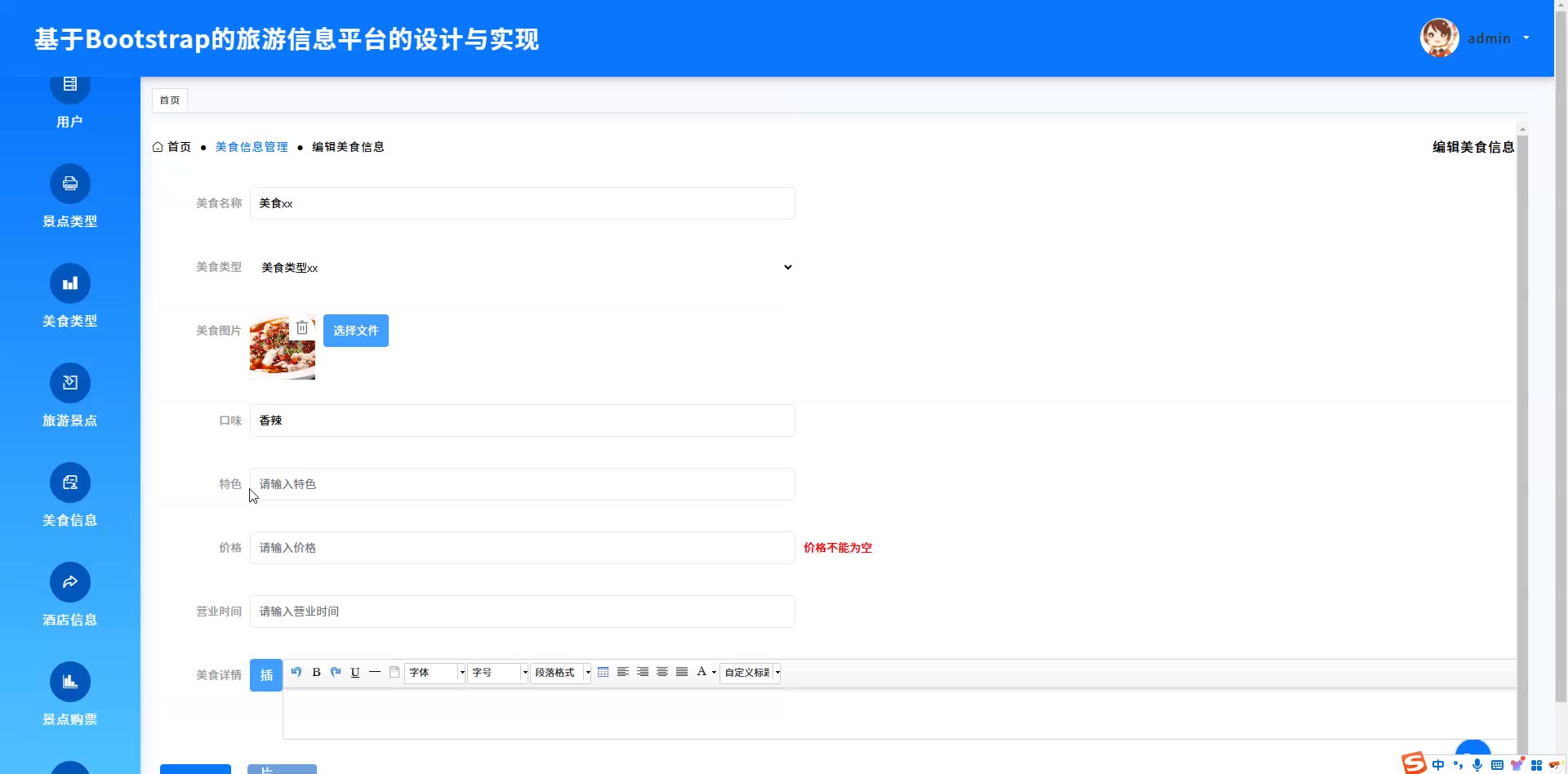Open the 酒店信息 sidebar icon
This screenshot has width=1568, height=774.
(70, 582)
